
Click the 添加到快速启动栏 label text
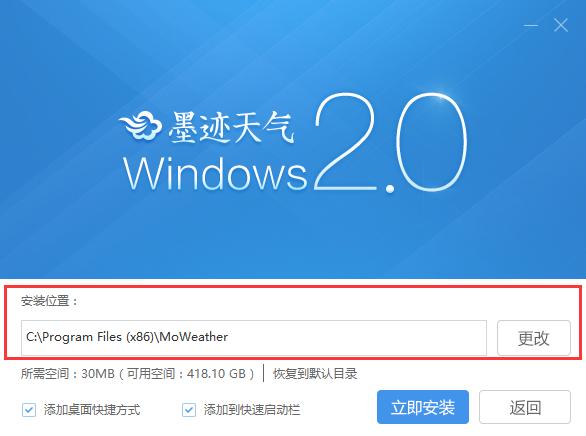click(252, 410)
